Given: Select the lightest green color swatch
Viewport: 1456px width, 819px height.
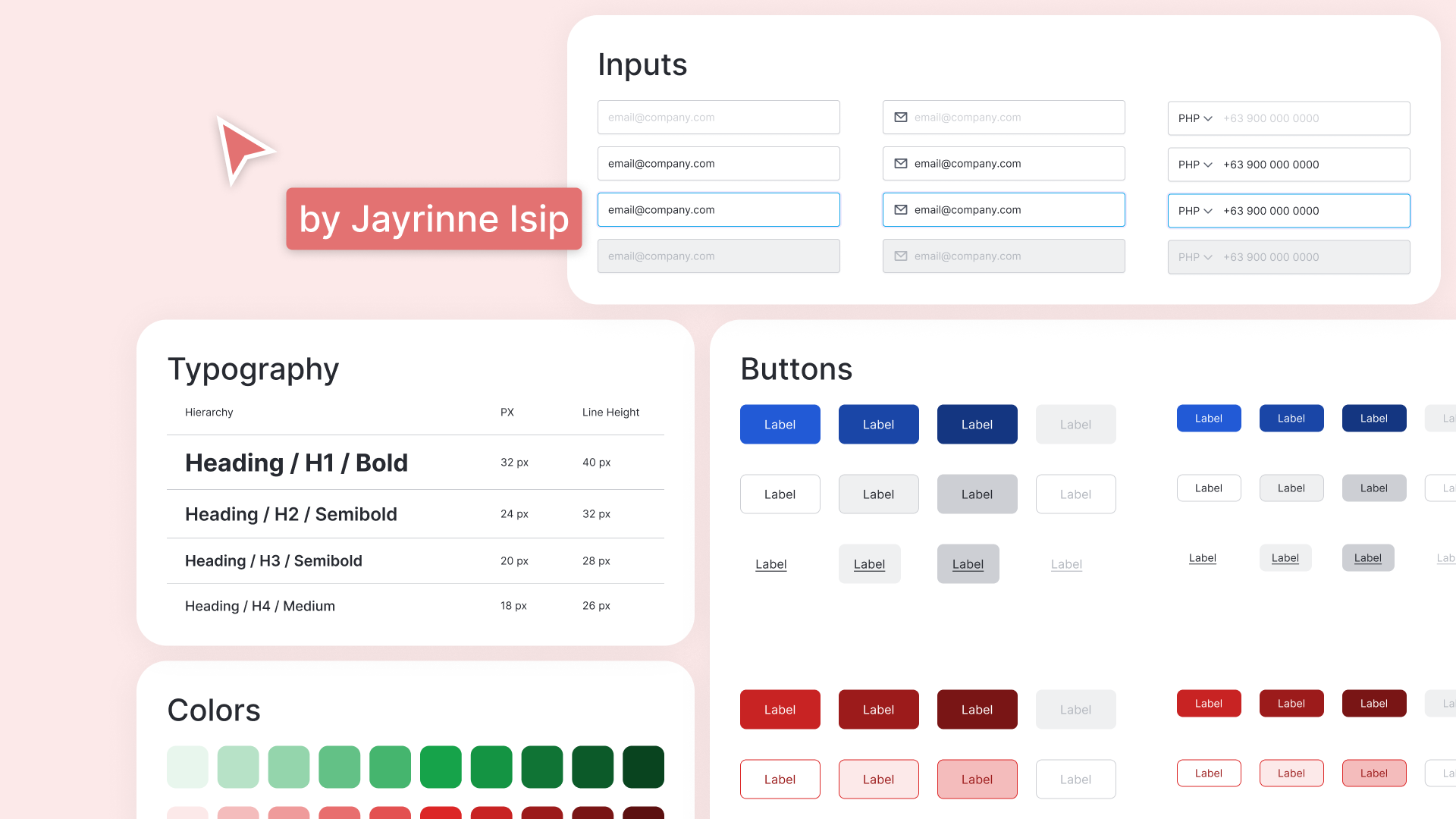Looking at the screenshot, I should [187, 767].
